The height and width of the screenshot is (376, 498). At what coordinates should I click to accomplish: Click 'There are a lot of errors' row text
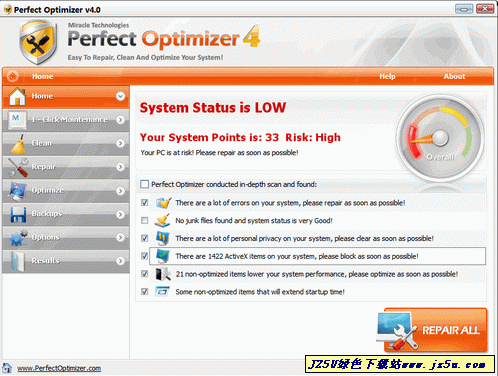point(290,203)
